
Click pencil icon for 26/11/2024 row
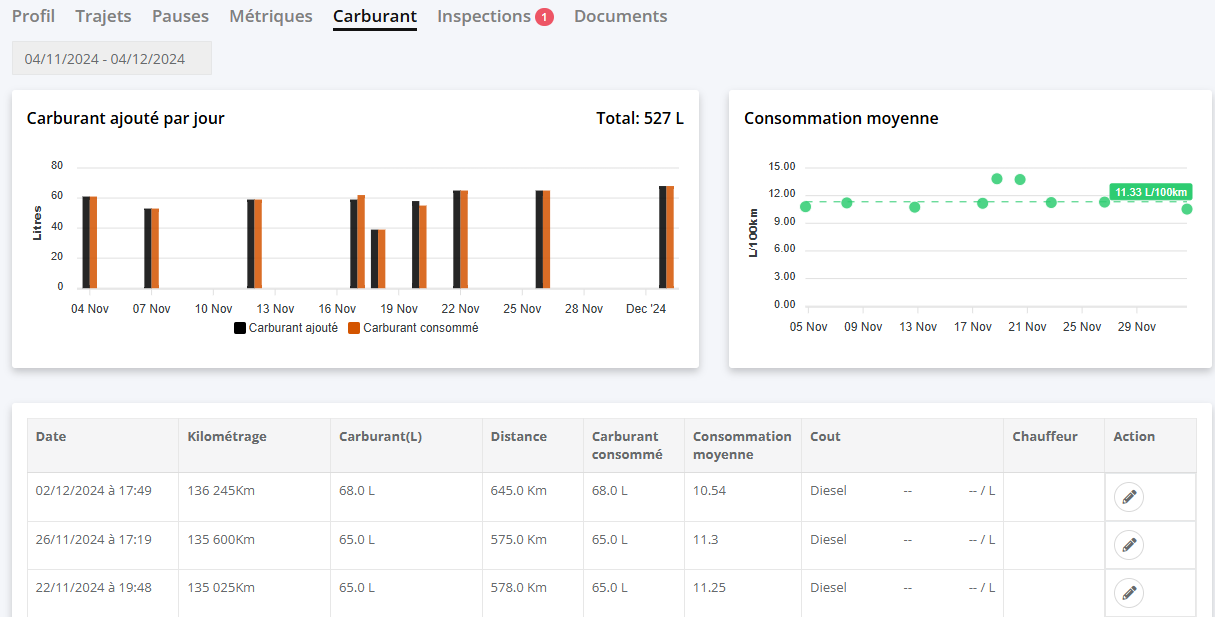point(1129,545)
